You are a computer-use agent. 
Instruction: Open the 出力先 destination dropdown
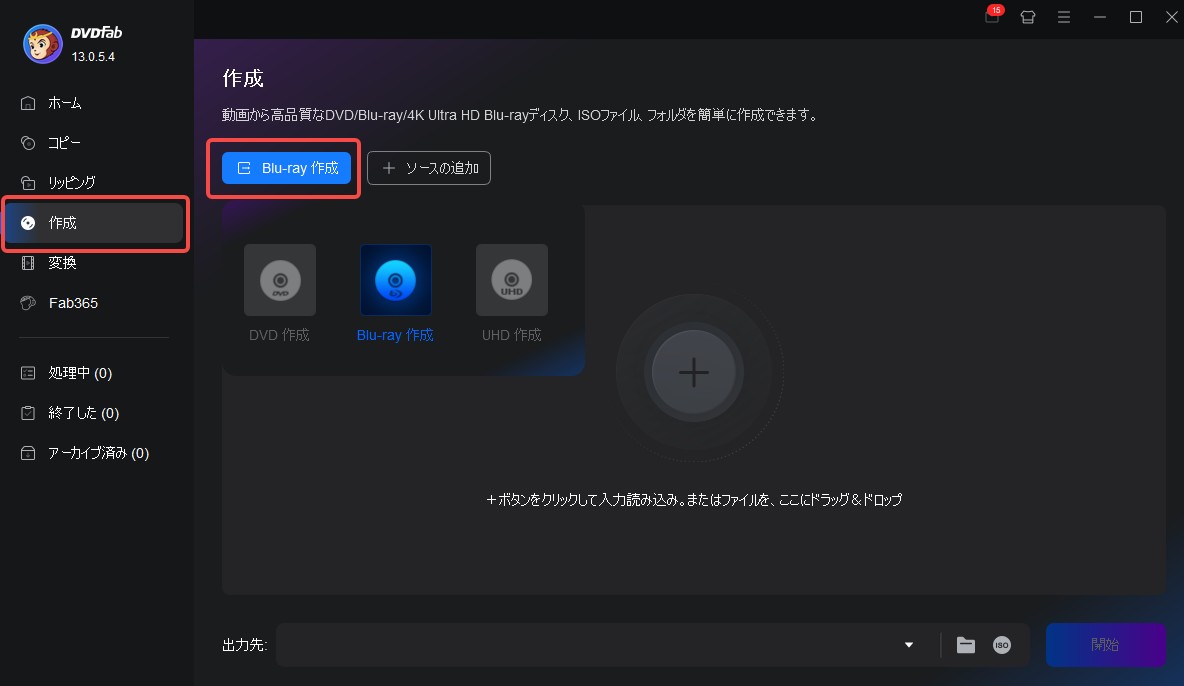coord(908,645)
